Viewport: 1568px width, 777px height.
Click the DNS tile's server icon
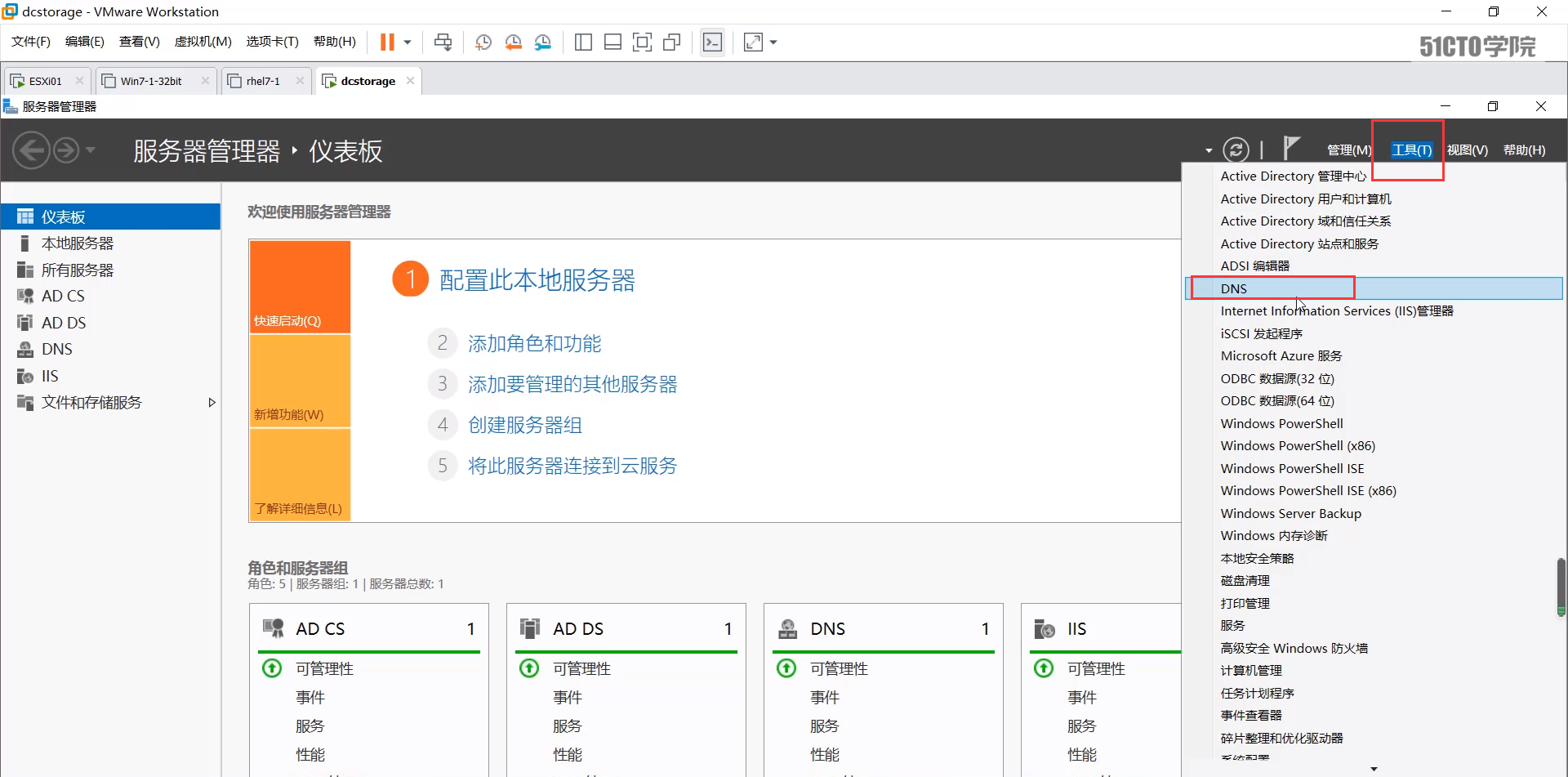pyautogui.click(x=788, y=628)
